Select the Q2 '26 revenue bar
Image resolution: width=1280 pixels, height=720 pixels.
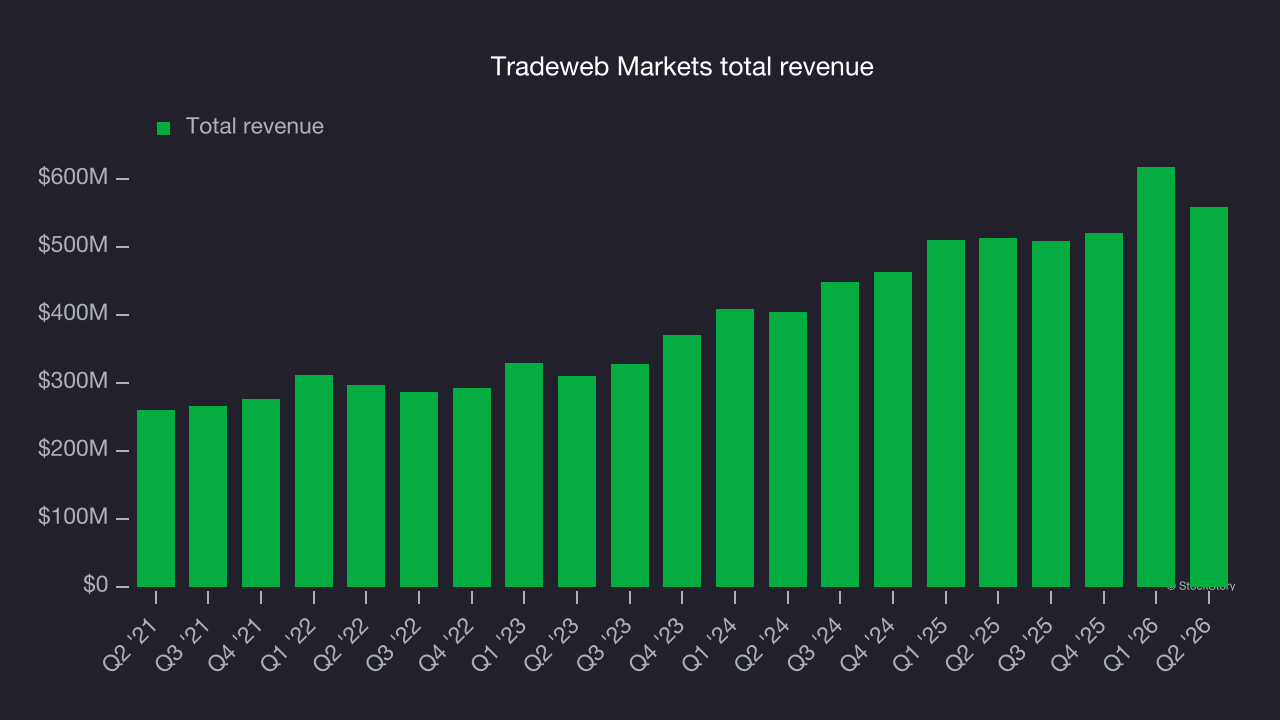pyautogui.click(x=1209, y=397)
